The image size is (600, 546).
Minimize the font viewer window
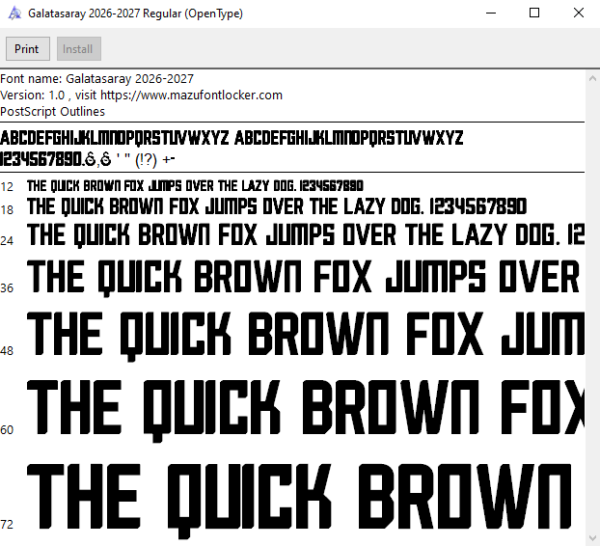(491, 13)
